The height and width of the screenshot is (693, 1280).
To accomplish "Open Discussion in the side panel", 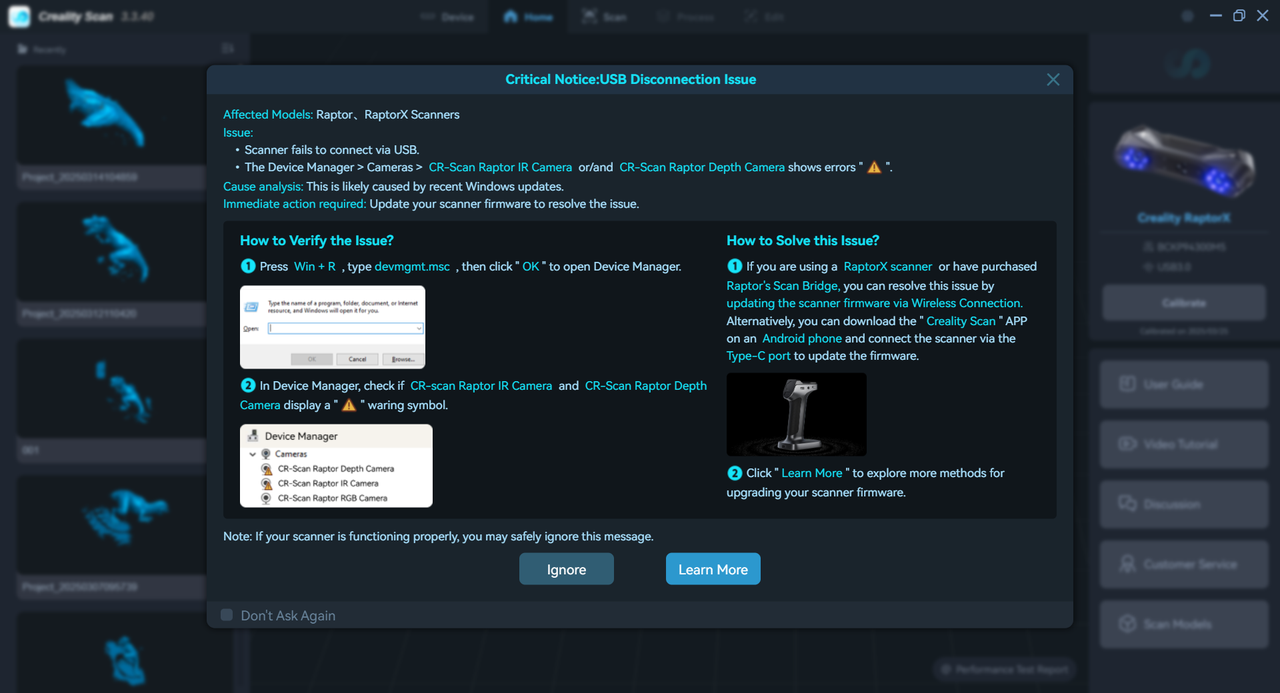I will click(x=1184, y=504).
